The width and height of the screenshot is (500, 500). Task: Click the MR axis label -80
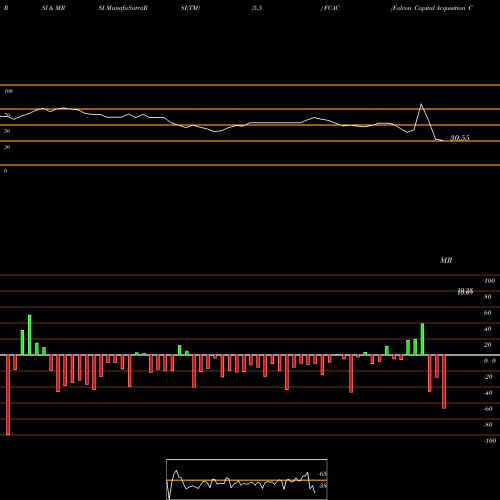488,425
